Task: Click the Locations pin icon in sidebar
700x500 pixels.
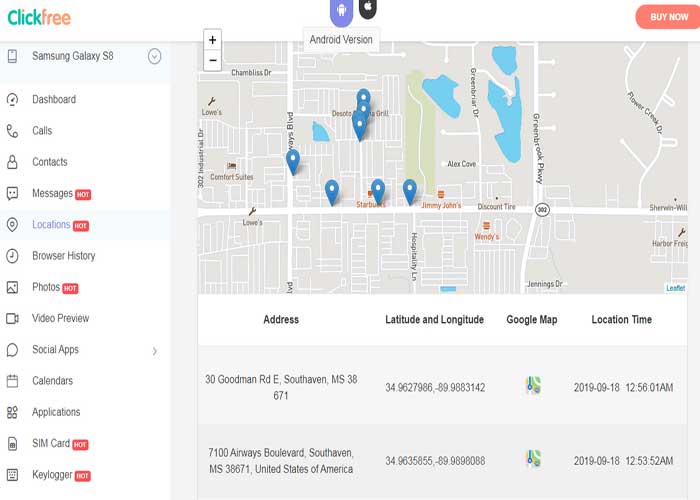Action: click(12, 225)
